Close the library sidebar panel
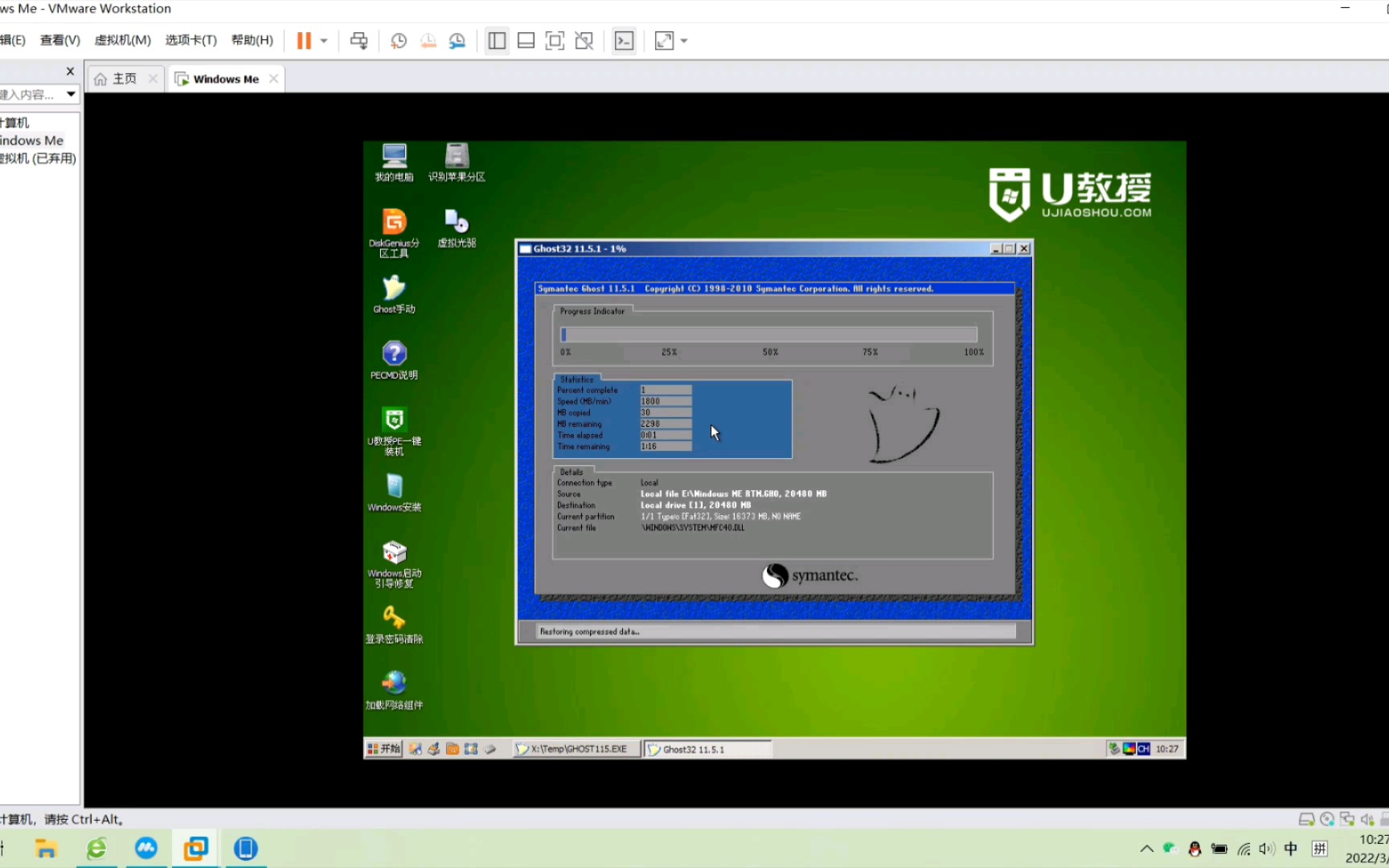Viewport: 1389px width, 868px height. point(70,71)
